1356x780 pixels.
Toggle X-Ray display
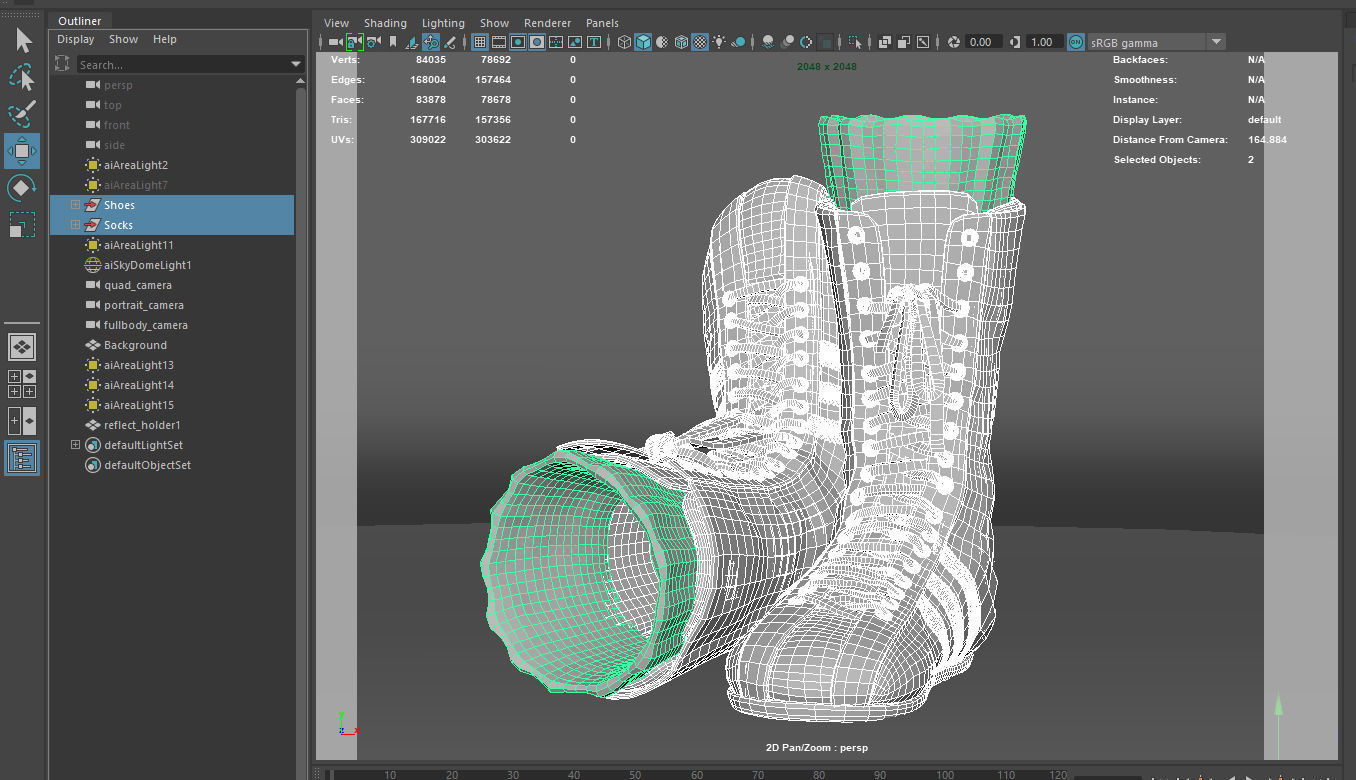click(885, 42)
